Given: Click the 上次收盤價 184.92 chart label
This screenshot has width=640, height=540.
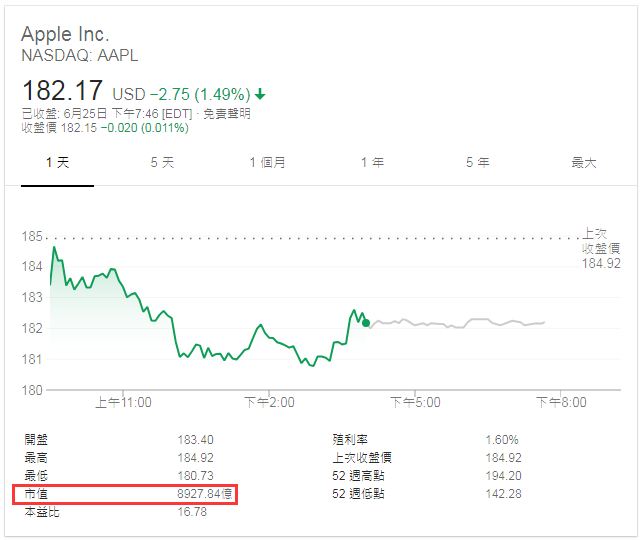Looking at the screenshot, I should pos(601,248).
